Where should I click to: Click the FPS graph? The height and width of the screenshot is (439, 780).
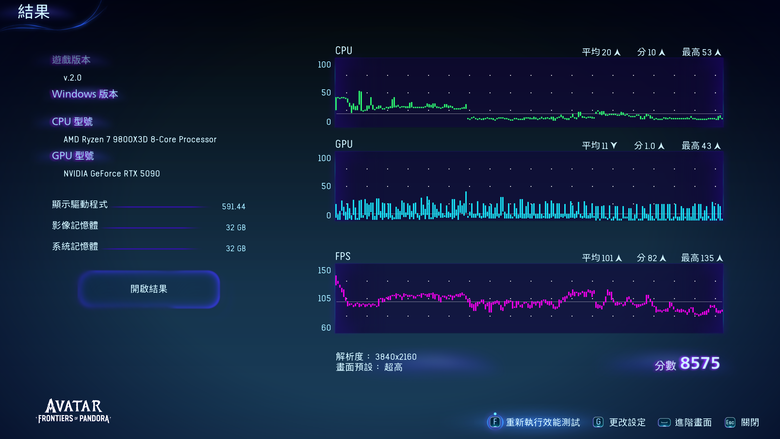(x=529, y=298)
